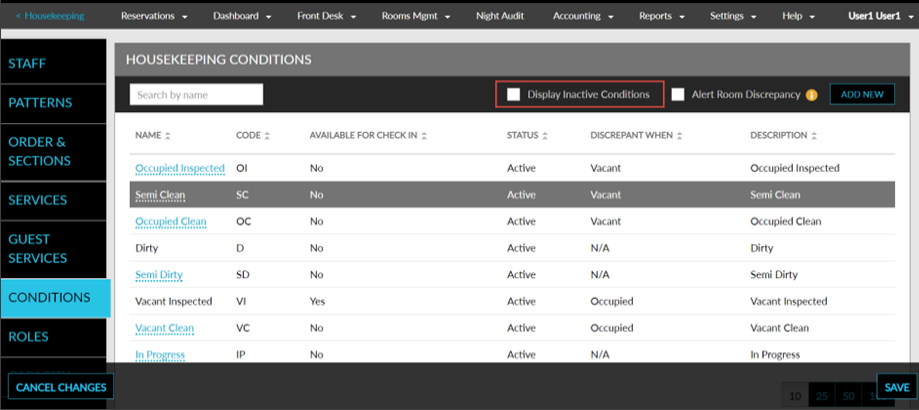The image size is (919, 410).
Task: Sort by the Name column arrows
Action: (x=168, y=136)
